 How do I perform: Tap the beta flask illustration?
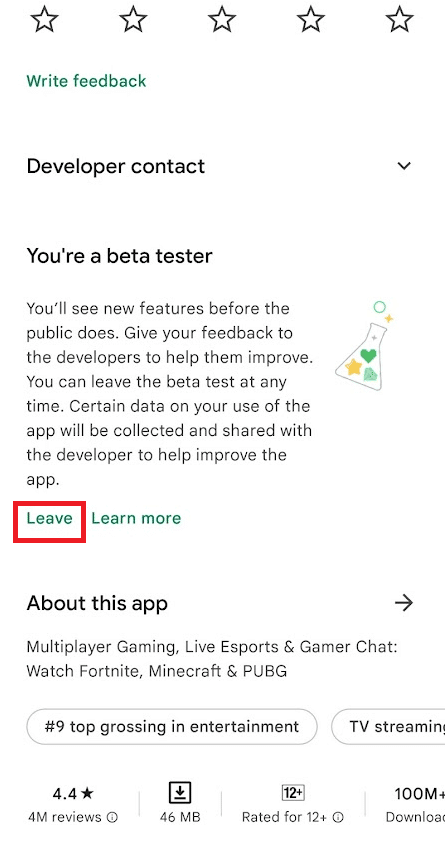(x=364, y=346)
